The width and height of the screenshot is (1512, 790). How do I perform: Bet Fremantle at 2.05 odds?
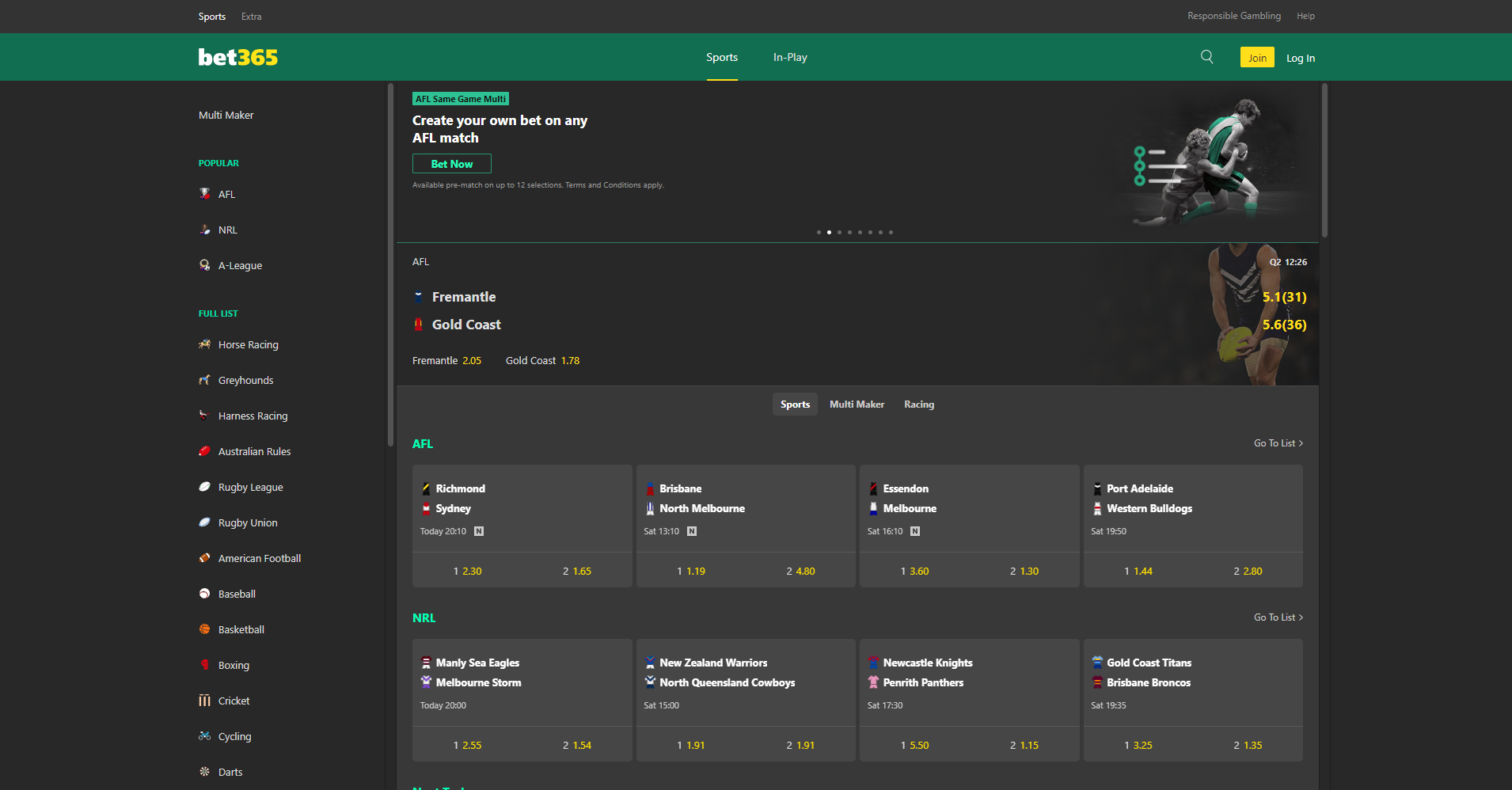pos(447,361)
